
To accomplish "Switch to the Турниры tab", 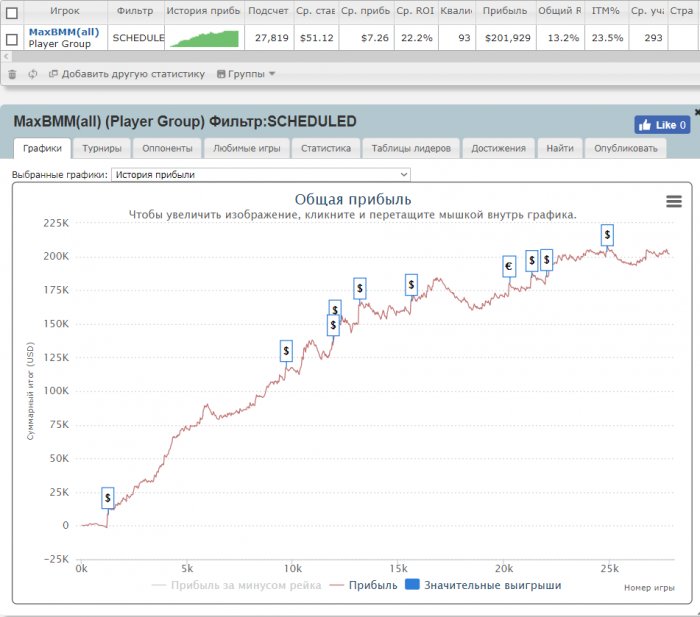I will [x=102, y=148].
